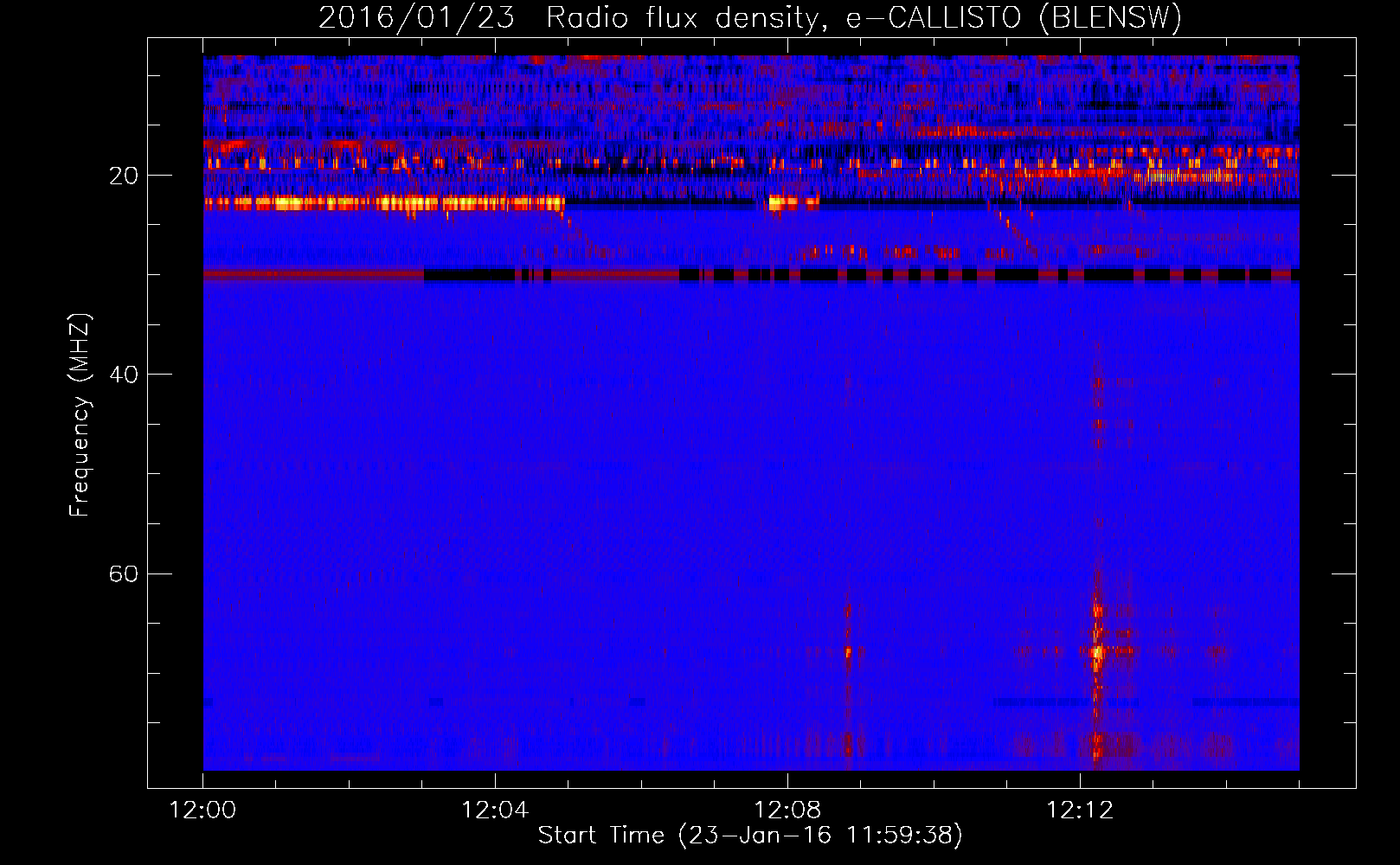Click the '12:04' time tick label
The image size is (1400, 865).
pos(495,810)
